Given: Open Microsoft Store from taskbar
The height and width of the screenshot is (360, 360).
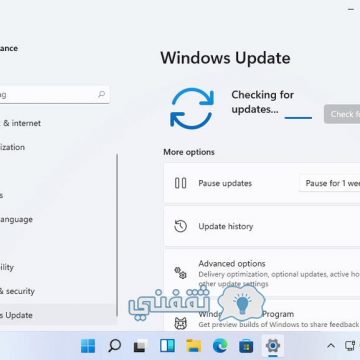Looking at the screenshot, I should point(246,346).
